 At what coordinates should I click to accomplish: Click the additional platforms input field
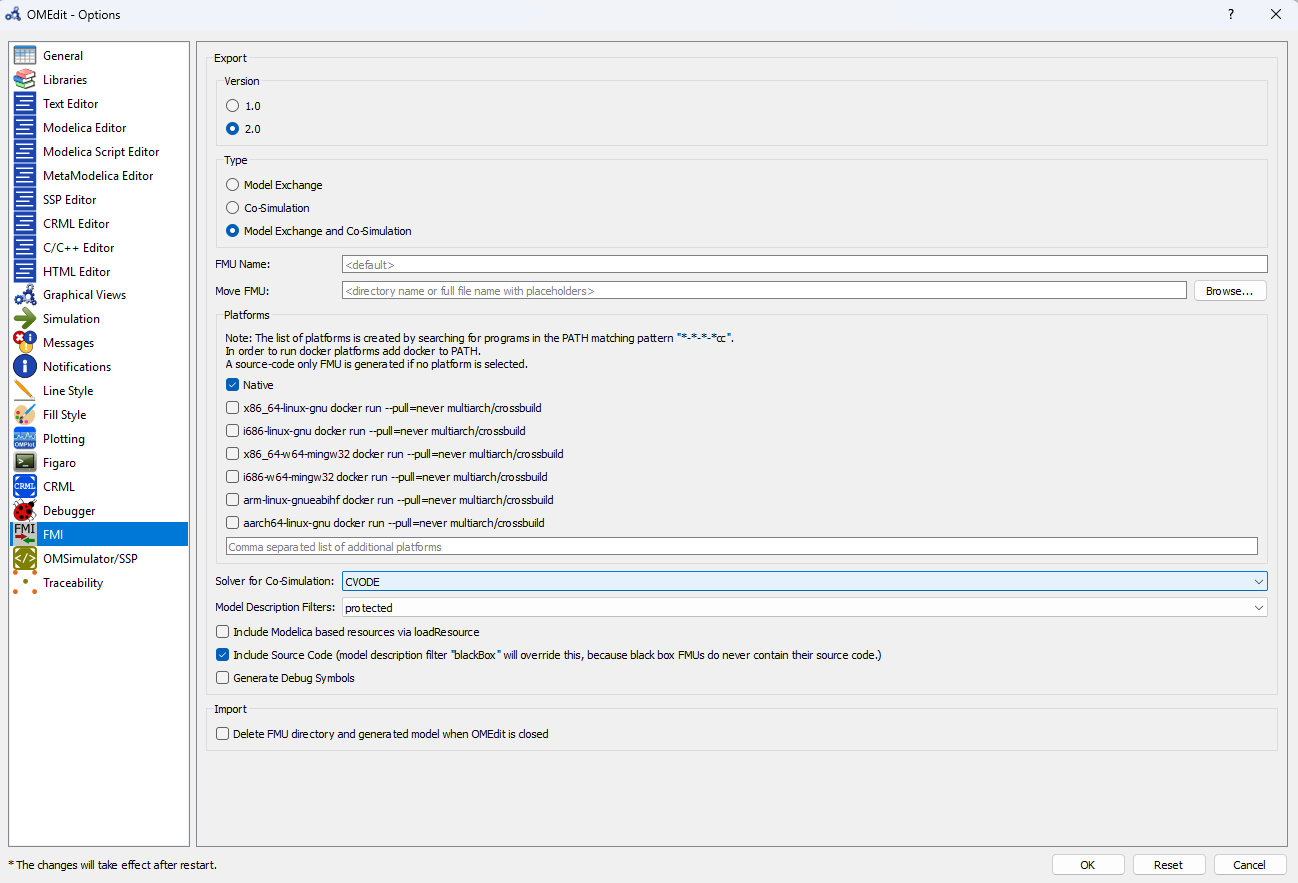coord(741,547)
